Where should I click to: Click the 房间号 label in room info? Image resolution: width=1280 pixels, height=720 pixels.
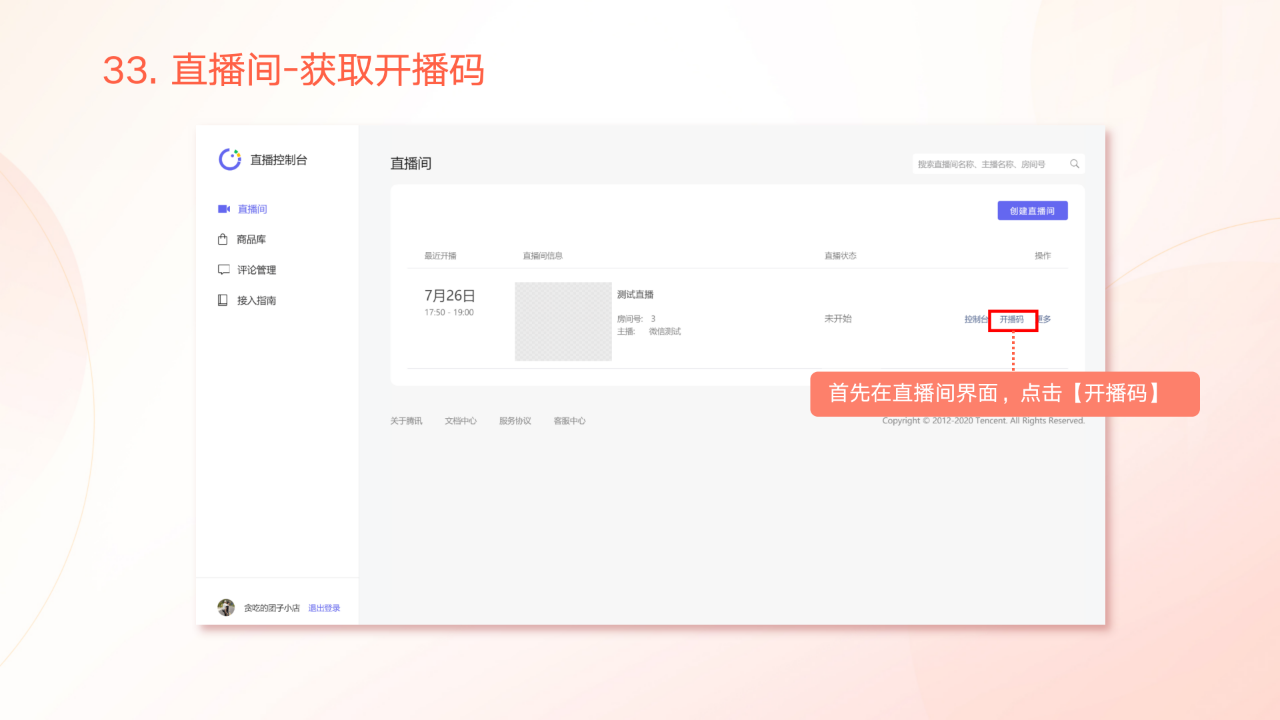tap(629, 318)
